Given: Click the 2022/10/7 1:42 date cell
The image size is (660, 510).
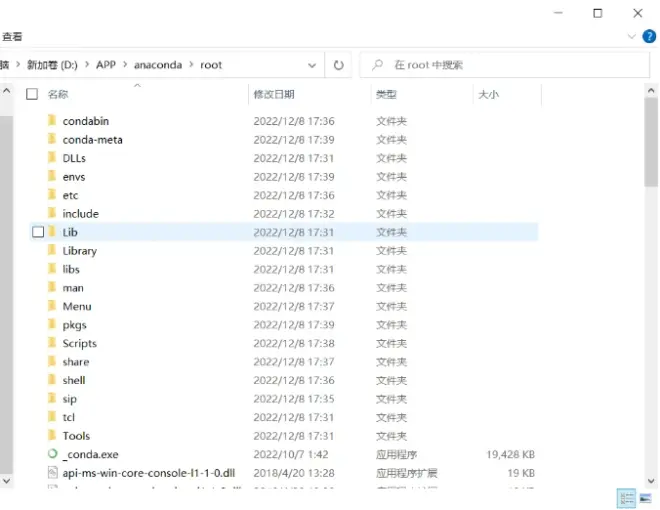Looking at the screenshot, I should click(x=291, y=454).
